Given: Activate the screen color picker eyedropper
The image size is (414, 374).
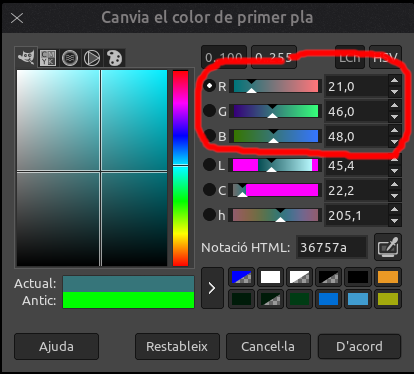Looking at the screenshot, I should point(388,247).
